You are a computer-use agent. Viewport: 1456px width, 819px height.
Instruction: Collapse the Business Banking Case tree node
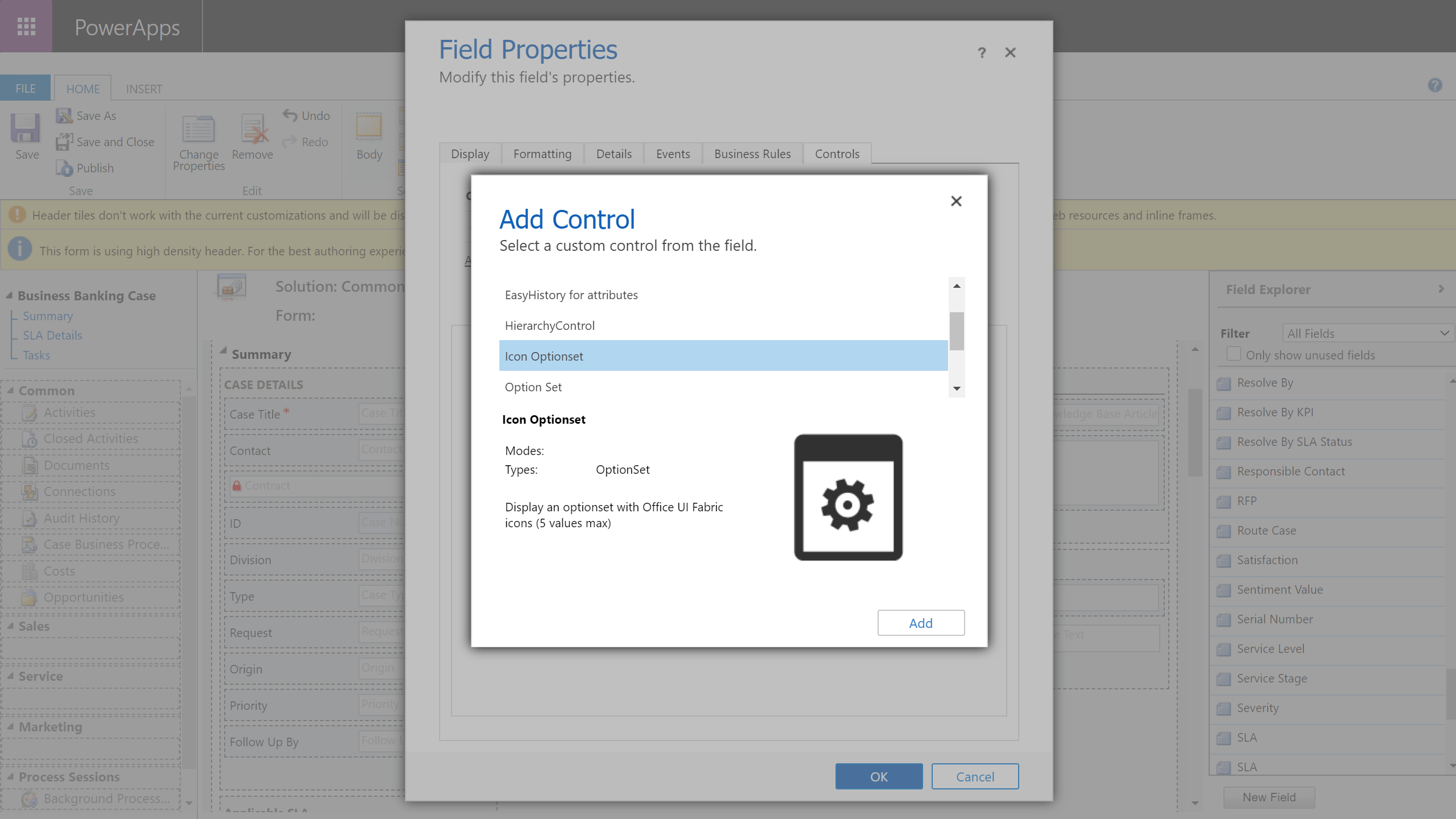click(9, 296)
